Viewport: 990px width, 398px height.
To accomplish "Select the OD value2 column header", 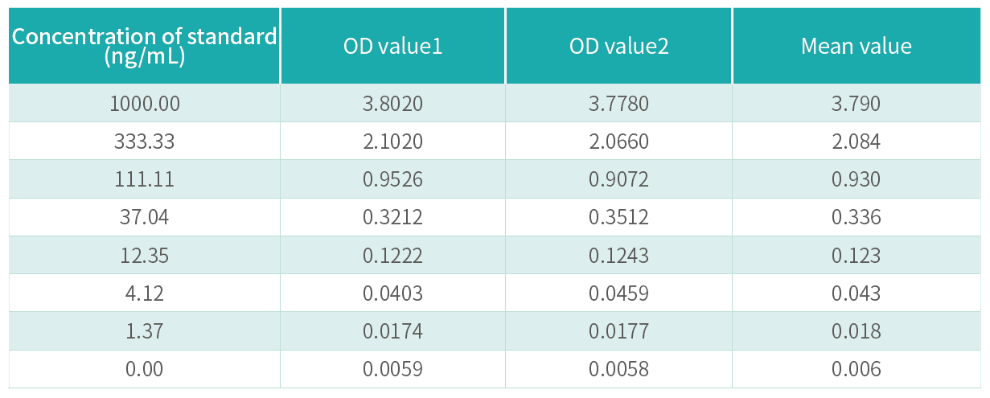I will tap(619, 46).
